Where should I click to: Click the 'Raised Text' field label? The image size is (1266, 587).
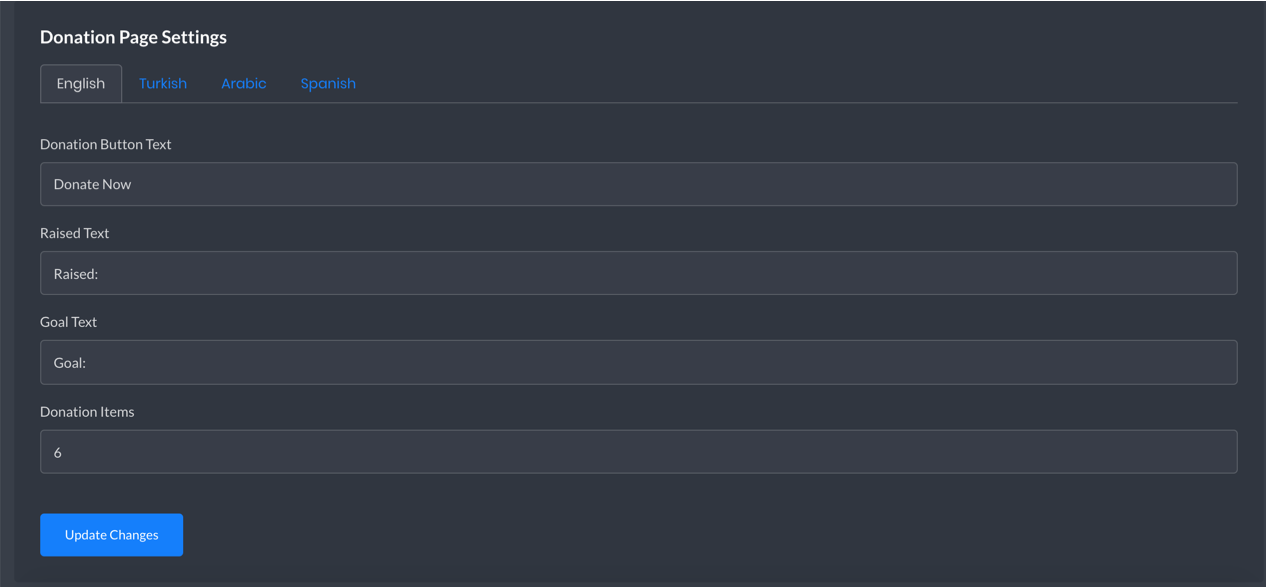pos(75,233)
